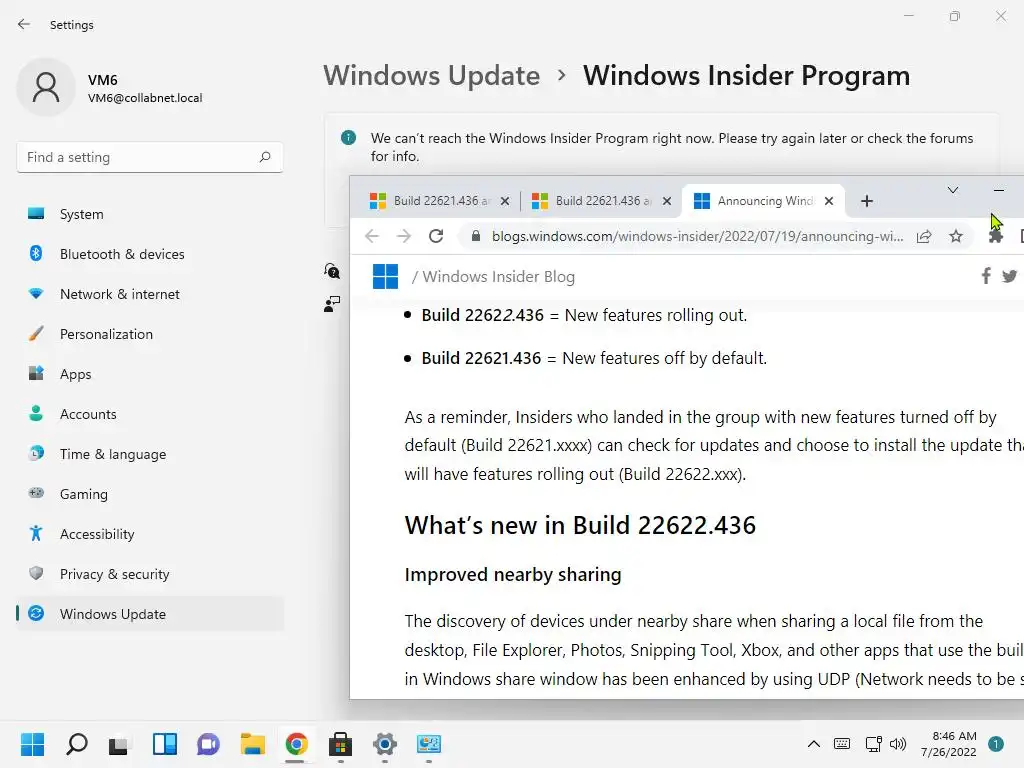Close the second Build 22621.436 tab
Screen dimensions: 1024x768
pyautogui.click(x=667, y=201)
